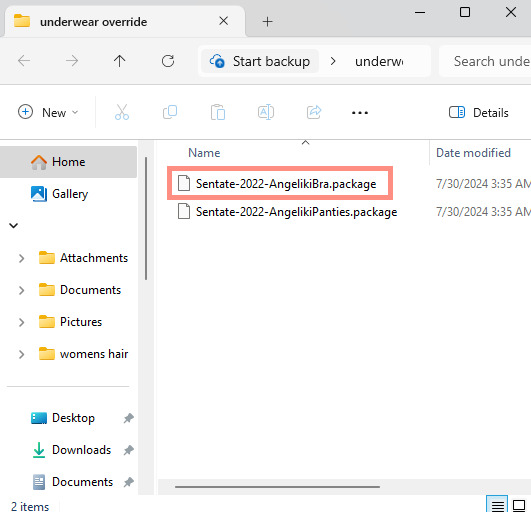Expand the womens hair folder chevron
The width and height of the screenshot is (531, 512).
[21, 354]
